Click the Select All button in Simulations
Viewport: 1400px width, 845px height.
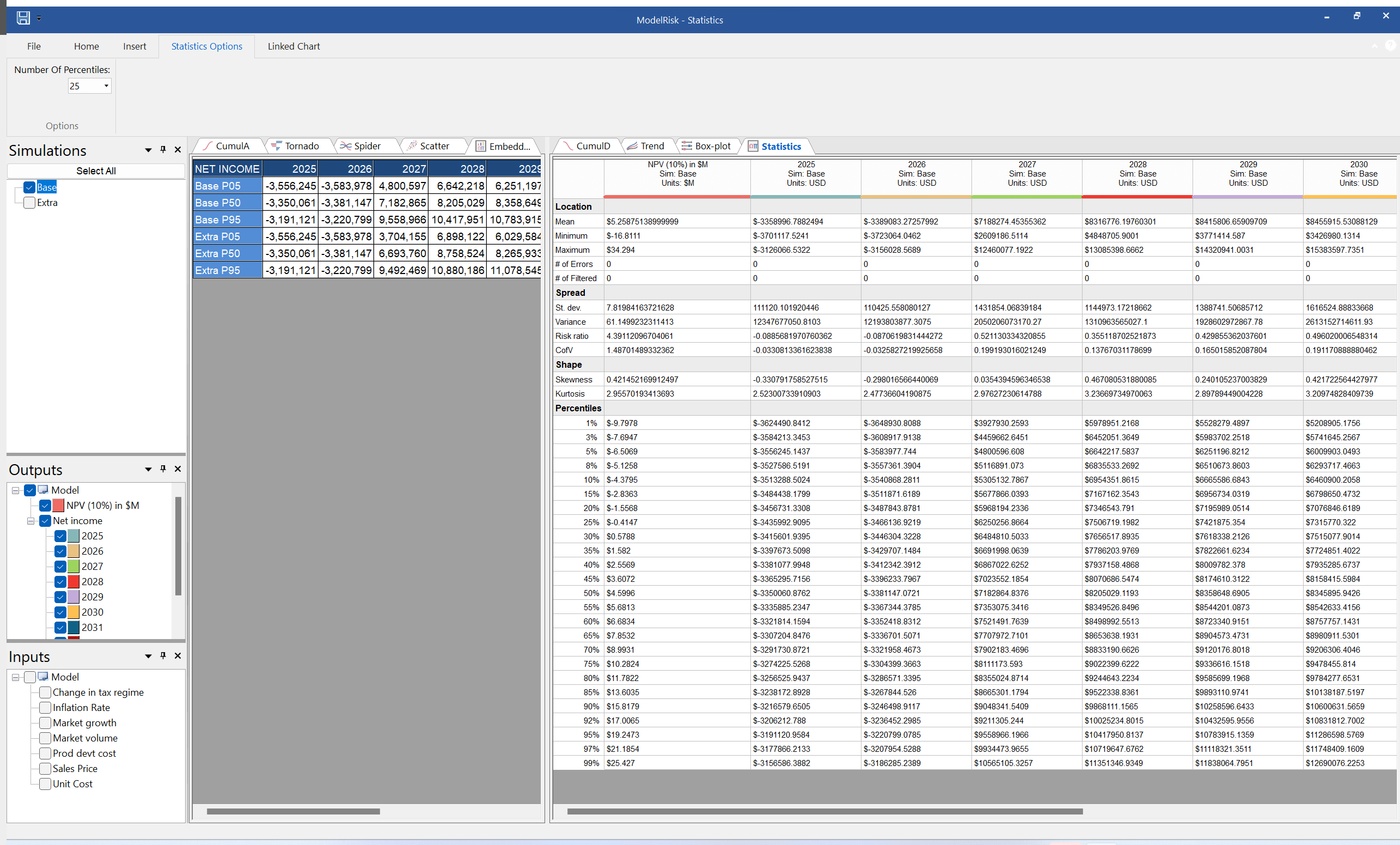[x=95, y=170]
